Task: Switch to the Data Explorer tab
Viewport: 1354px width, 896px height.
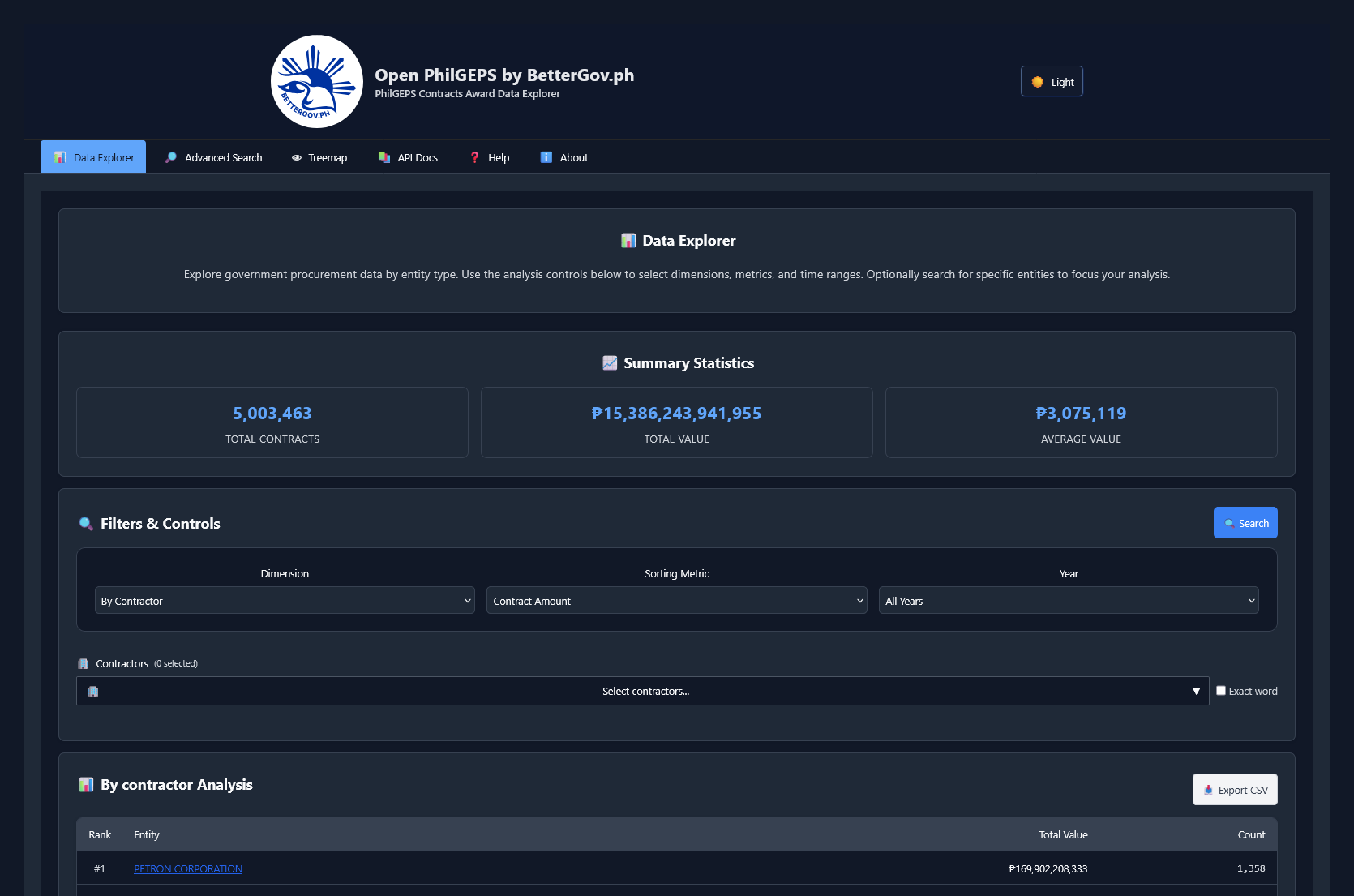Action: (x=93, y=157)
